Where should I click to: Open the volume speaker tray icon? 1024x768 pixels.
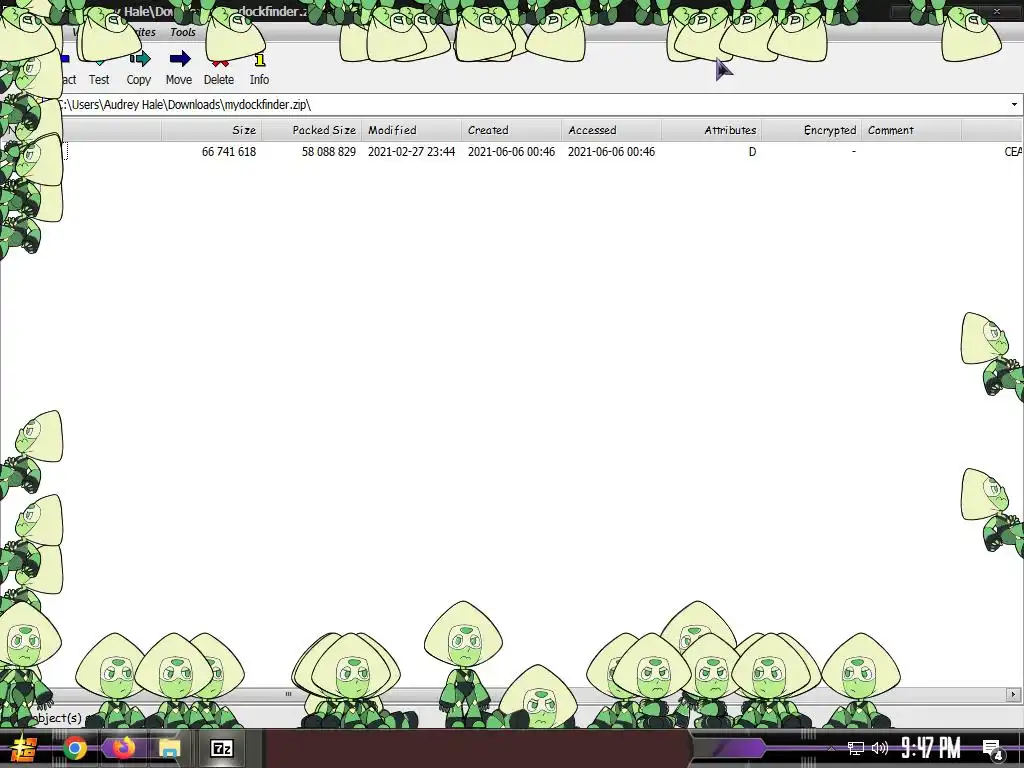(880, 748)
